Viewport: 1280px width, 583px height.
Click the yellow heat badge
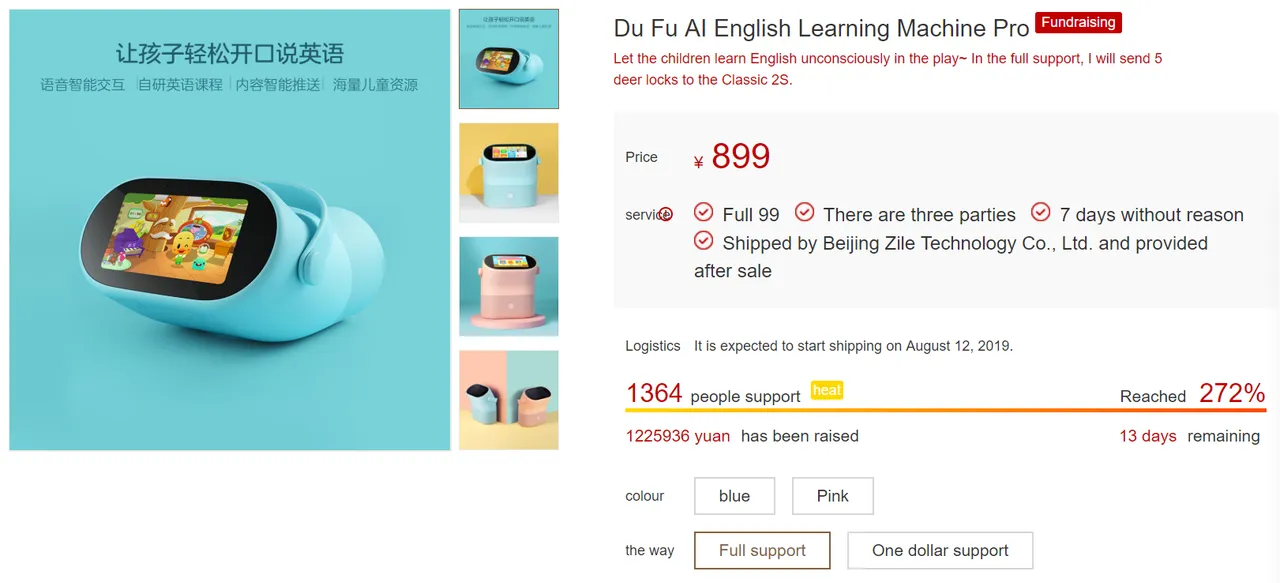pyautogui.click(x=827, y=390)
